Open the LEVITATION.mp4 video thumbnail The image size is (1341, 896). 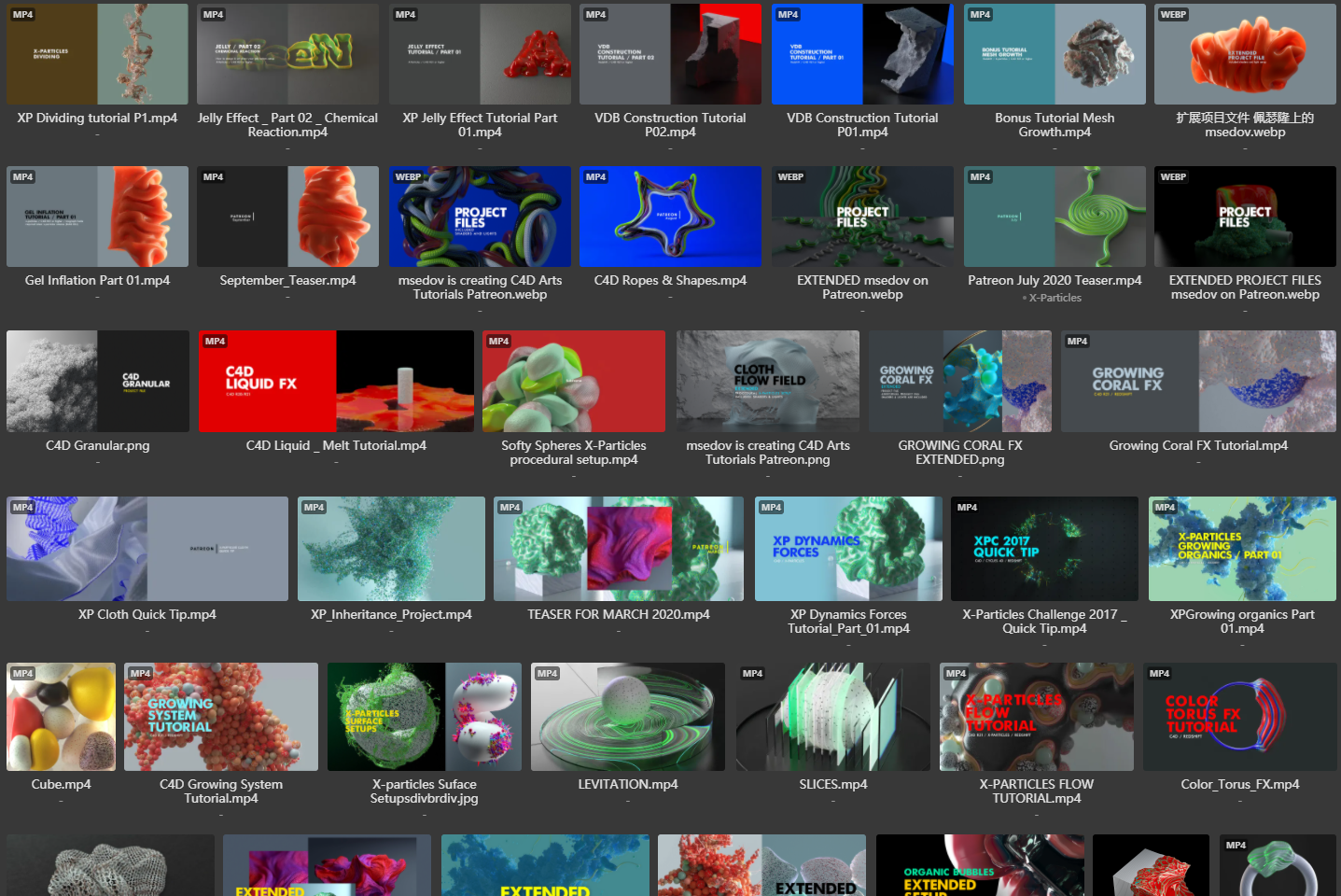(627, 717)
